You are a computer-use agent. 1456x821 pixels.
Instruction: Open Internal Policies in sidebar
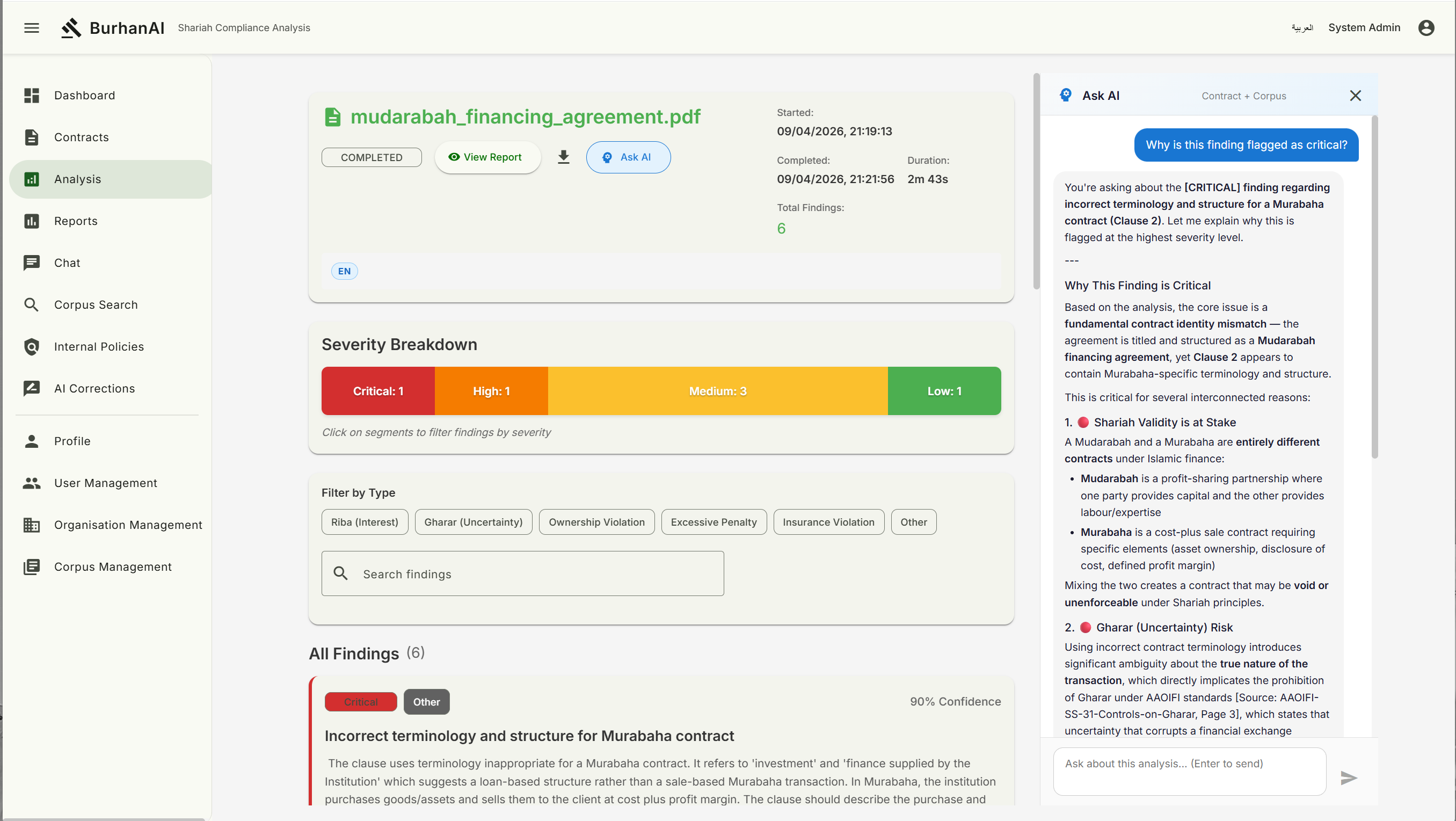(x=98, y=347)
